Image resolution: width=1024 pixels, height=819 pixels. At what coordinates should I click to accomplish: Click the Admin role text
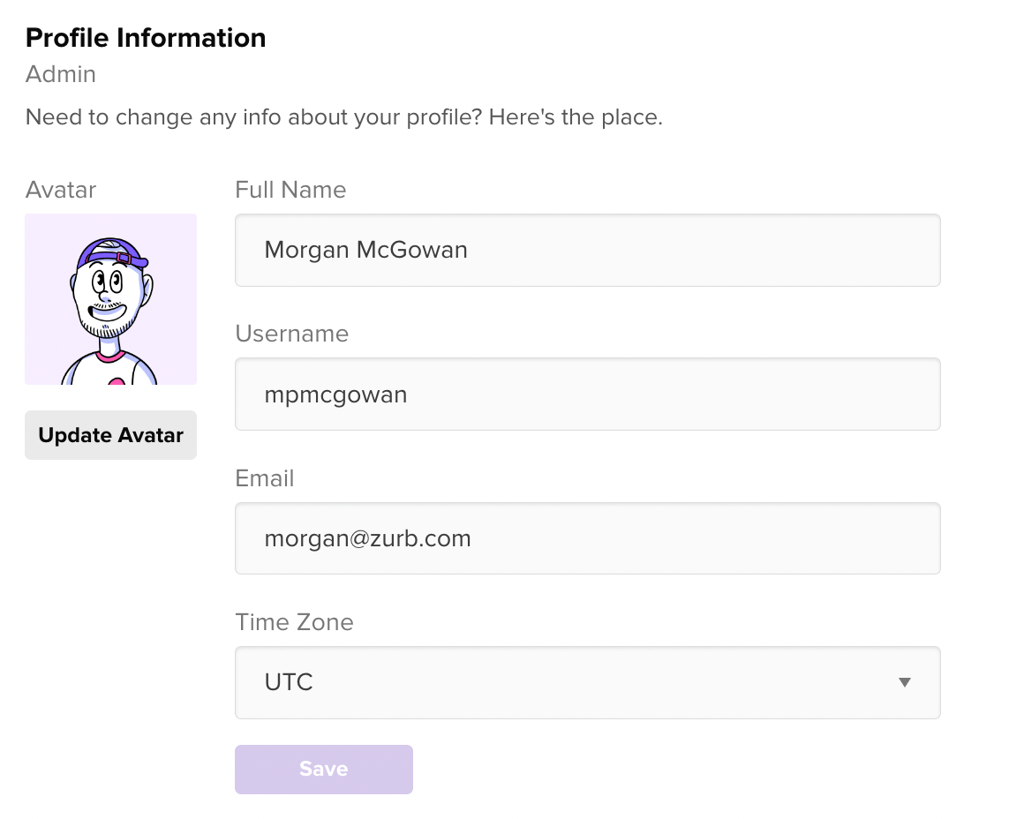tap(60, 74)
